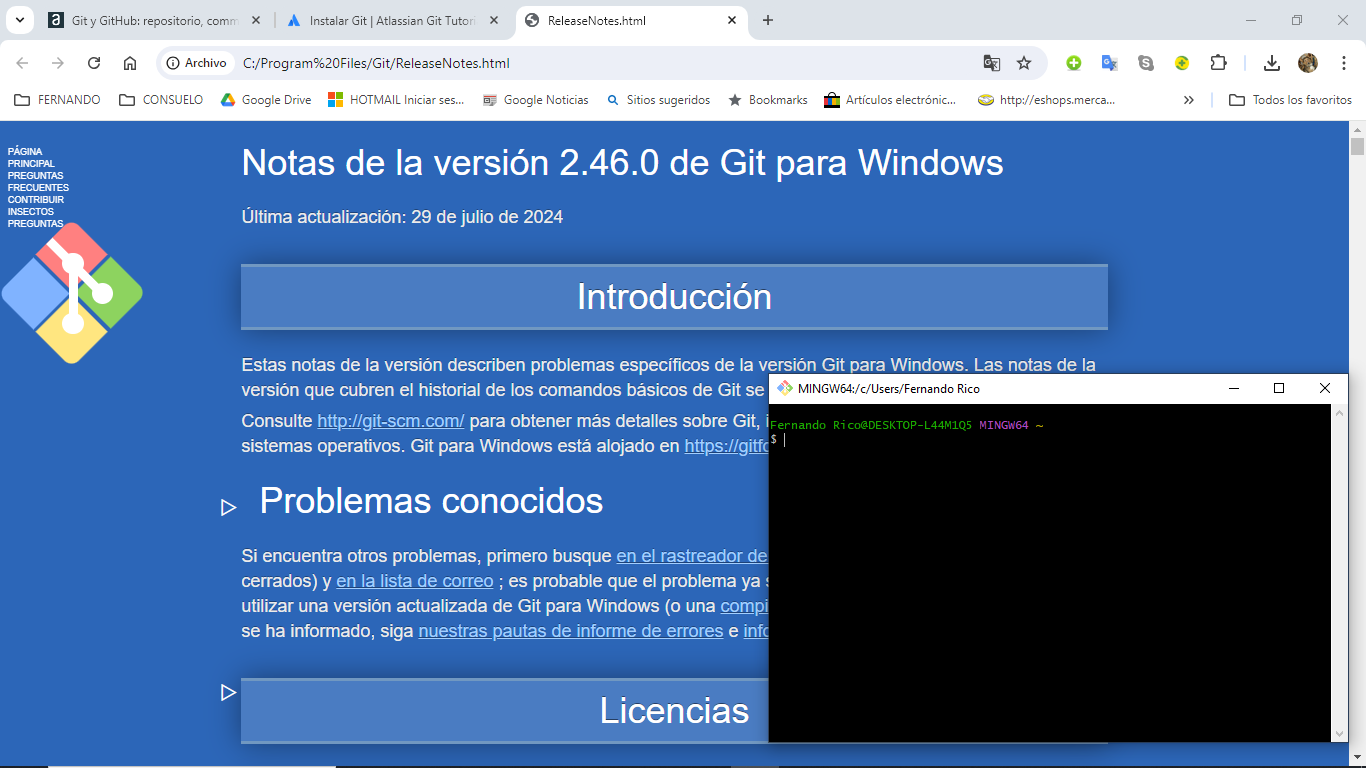Close the Git y GitHub tab
Screen dimensions: 1366x768
[256, 20]
